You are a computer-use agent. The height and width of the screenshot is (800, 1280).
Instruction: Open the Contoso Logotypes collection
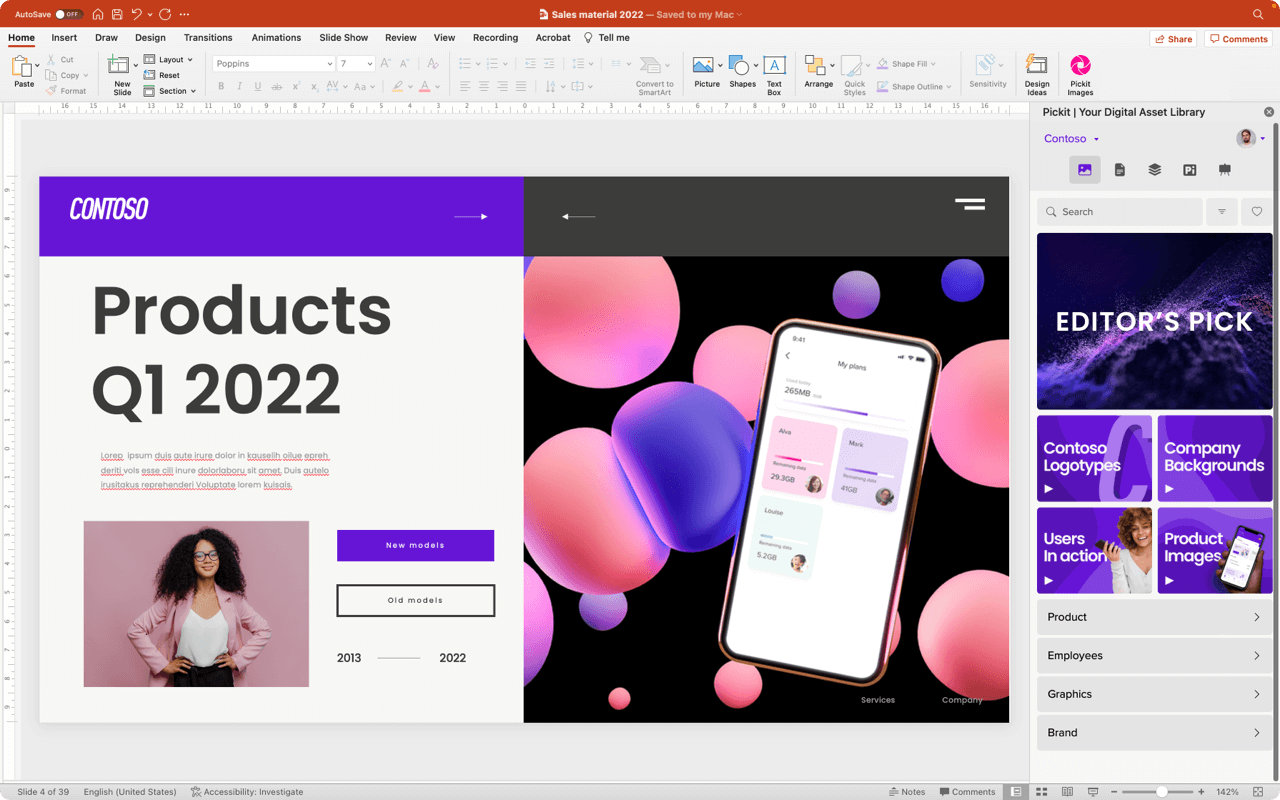tap(1094, 458)
